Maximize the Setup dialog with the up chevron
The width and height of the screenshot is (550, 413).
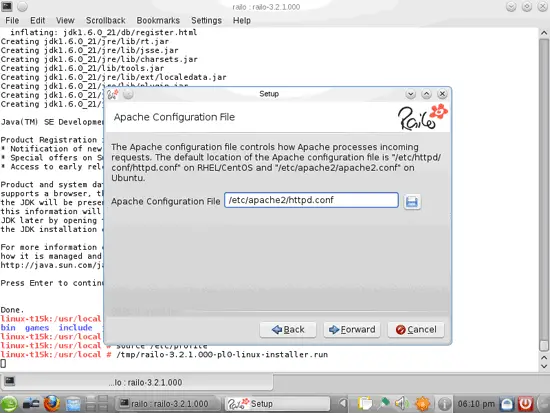(427, 94)
